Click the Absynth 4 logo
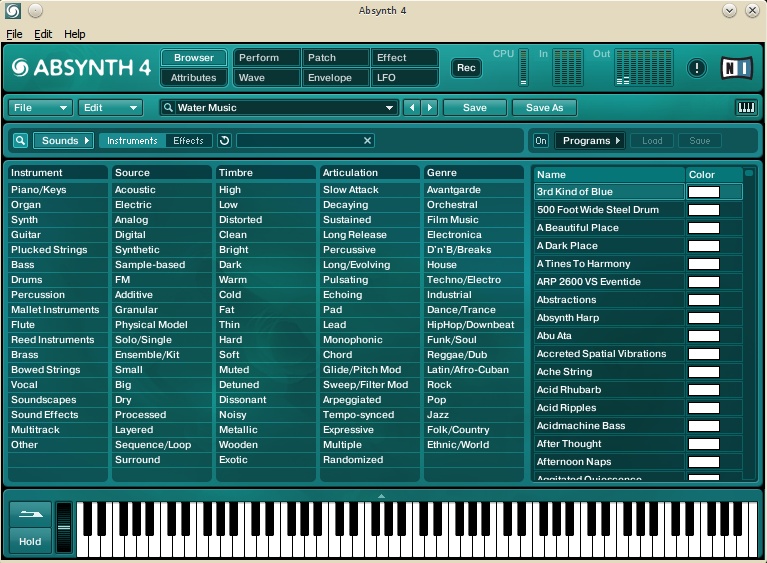 [81, 68]
